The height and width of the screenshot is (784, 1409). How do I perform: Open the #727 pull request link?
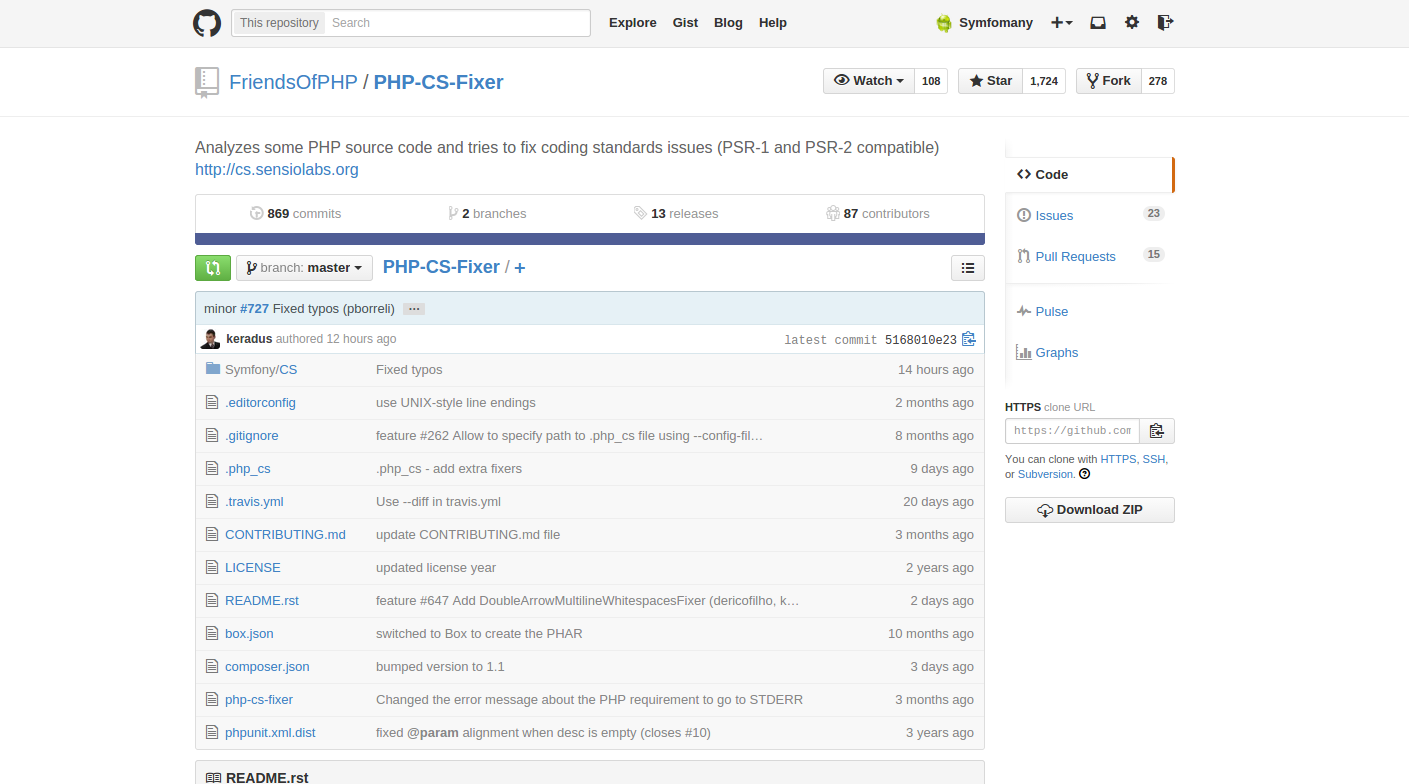[x=254, y=309]
